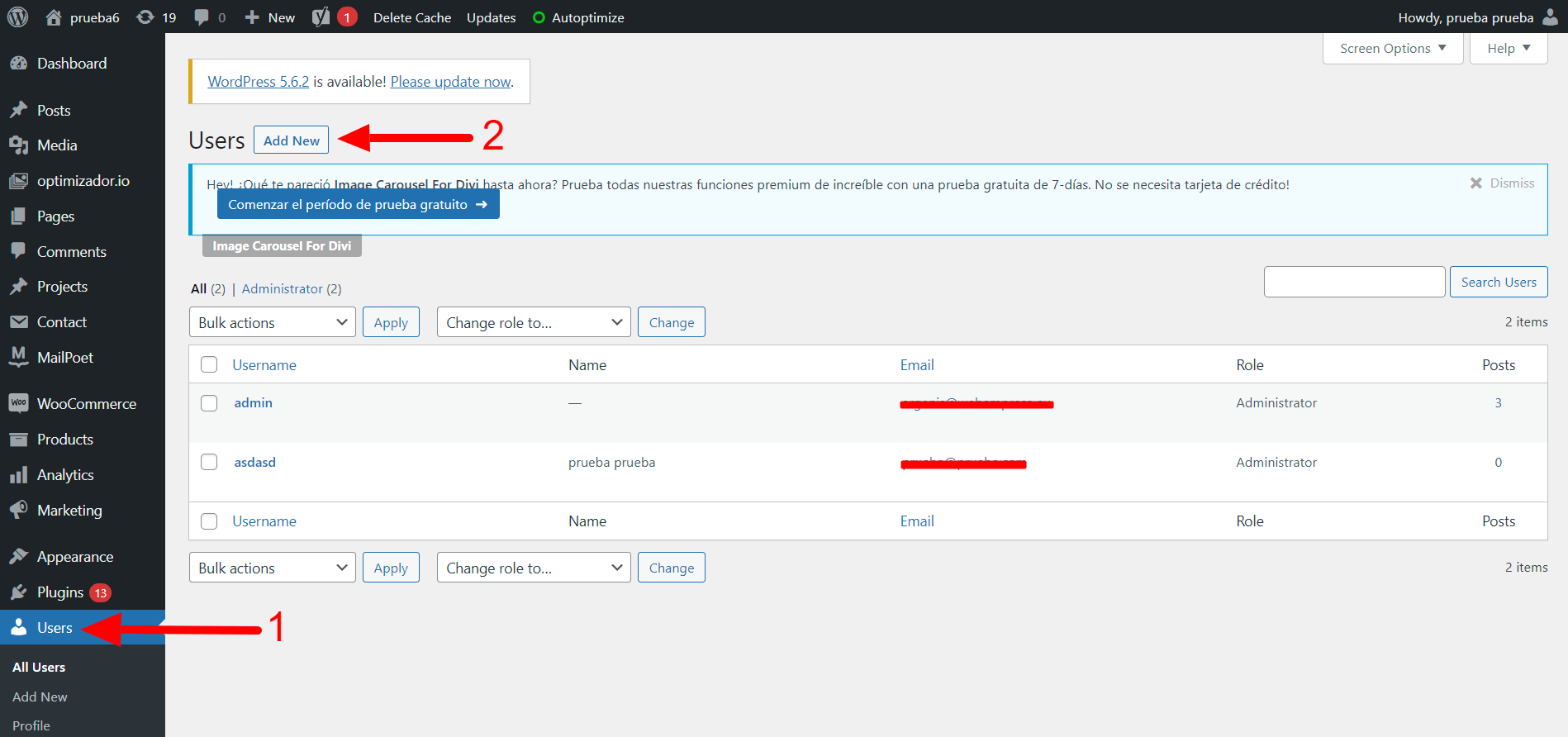Click the bottom Apply button
Viewport: 1568px width, 737px height.
(x=391, y=568)
